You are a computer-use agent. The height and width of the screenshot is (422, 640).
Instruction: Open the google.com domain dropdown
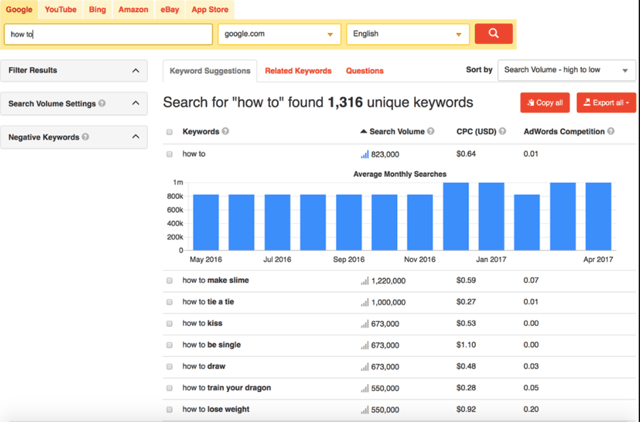(278, 34)
